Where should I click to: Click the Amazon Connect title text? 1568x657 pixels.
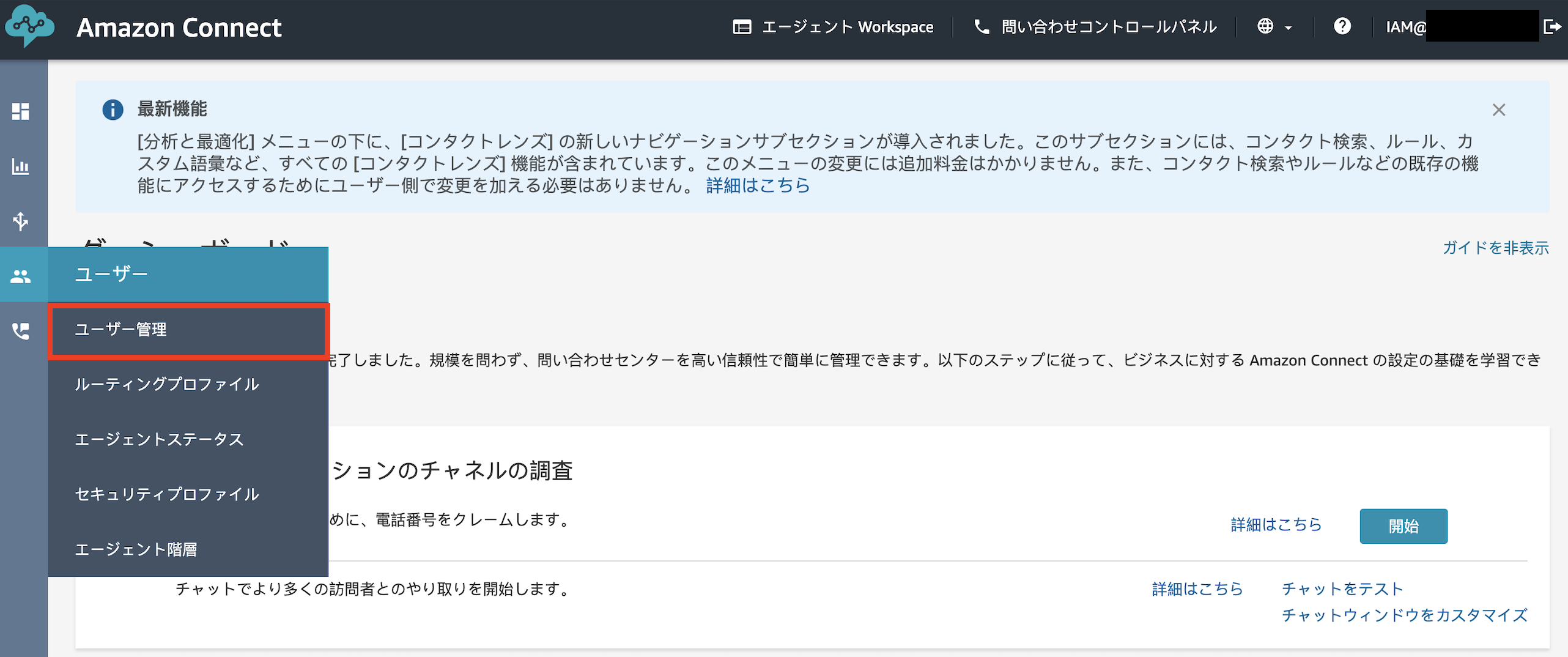pyautogui.click(x=179, y=28)
